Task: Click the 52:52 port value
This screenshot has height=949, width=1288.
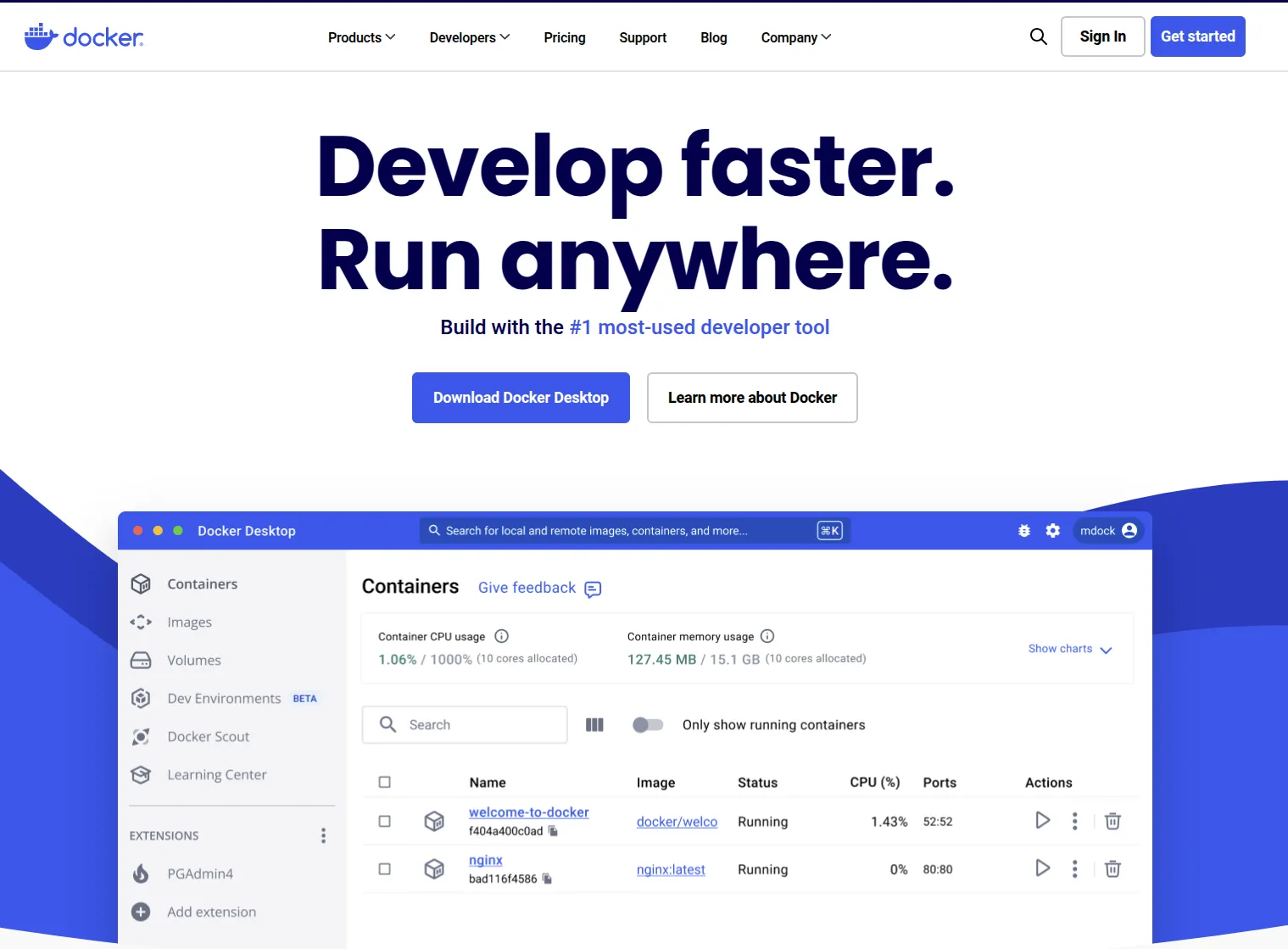Action: tap(938, 822)
